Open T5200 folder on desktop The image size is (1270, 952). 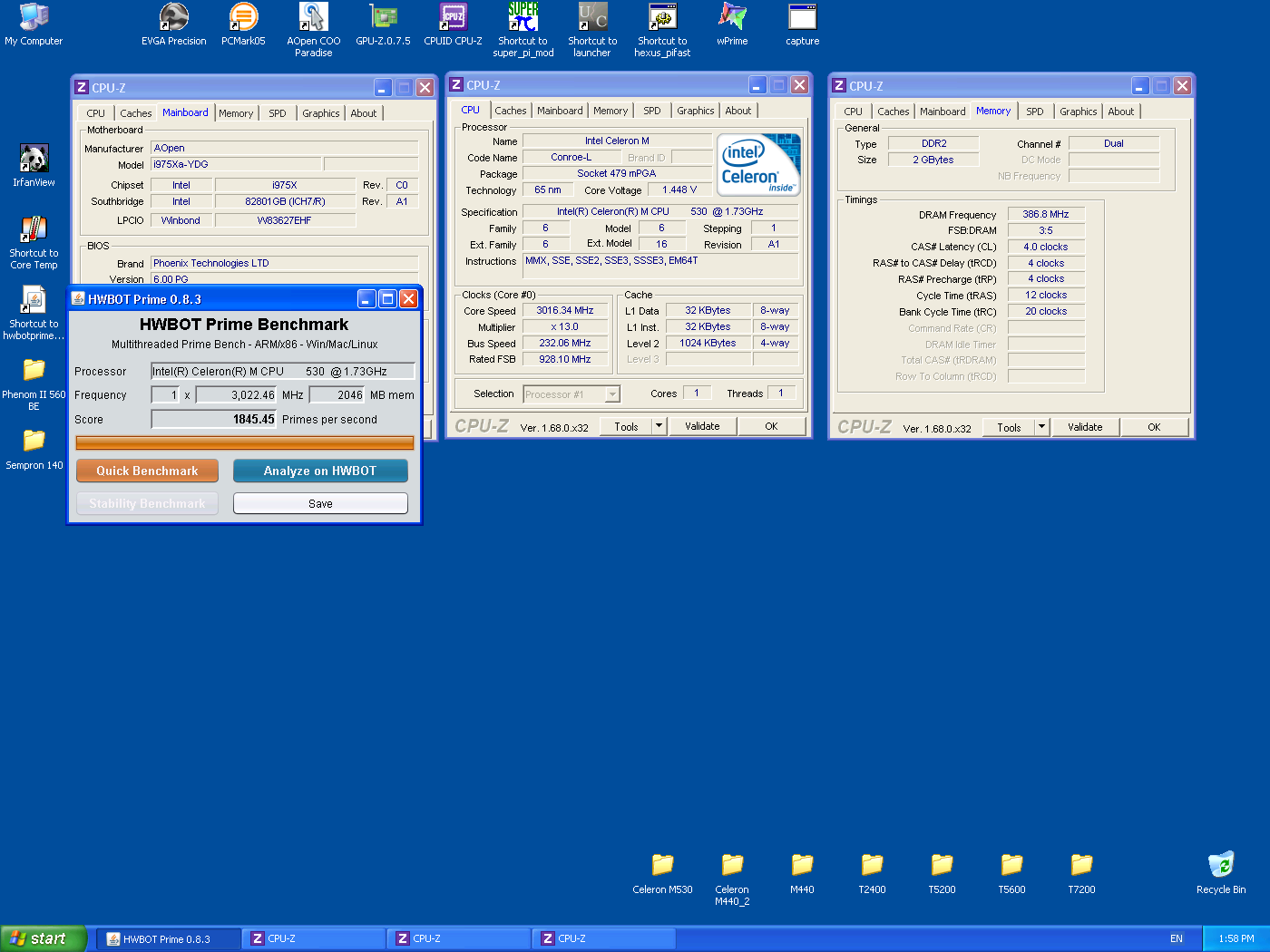point(942,874)
